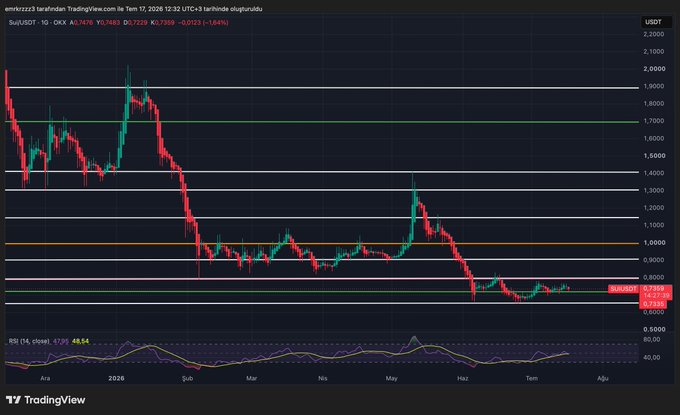
Task: Click the Nis month label on time axis
Action: click(323, 378)
